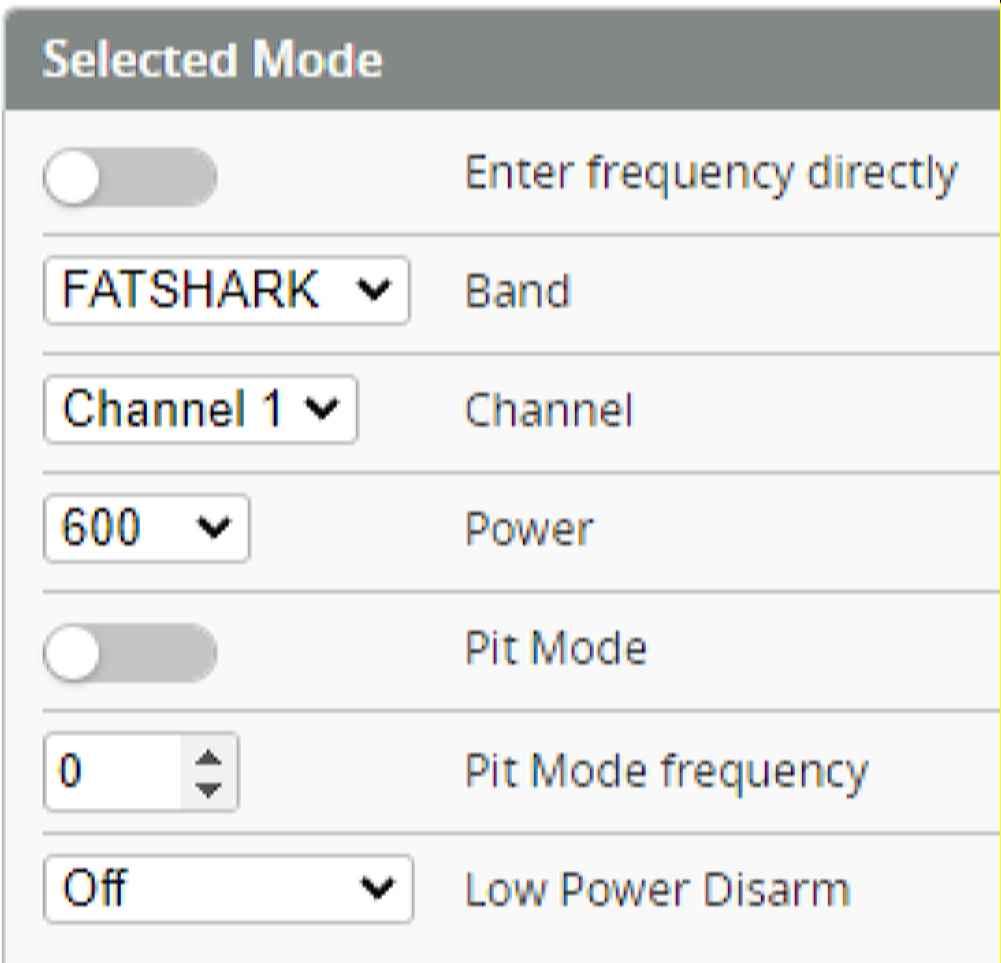1001x963 pixels.
Task: Click the Low Power Disarm label
Action: click(x=658, y=890)
